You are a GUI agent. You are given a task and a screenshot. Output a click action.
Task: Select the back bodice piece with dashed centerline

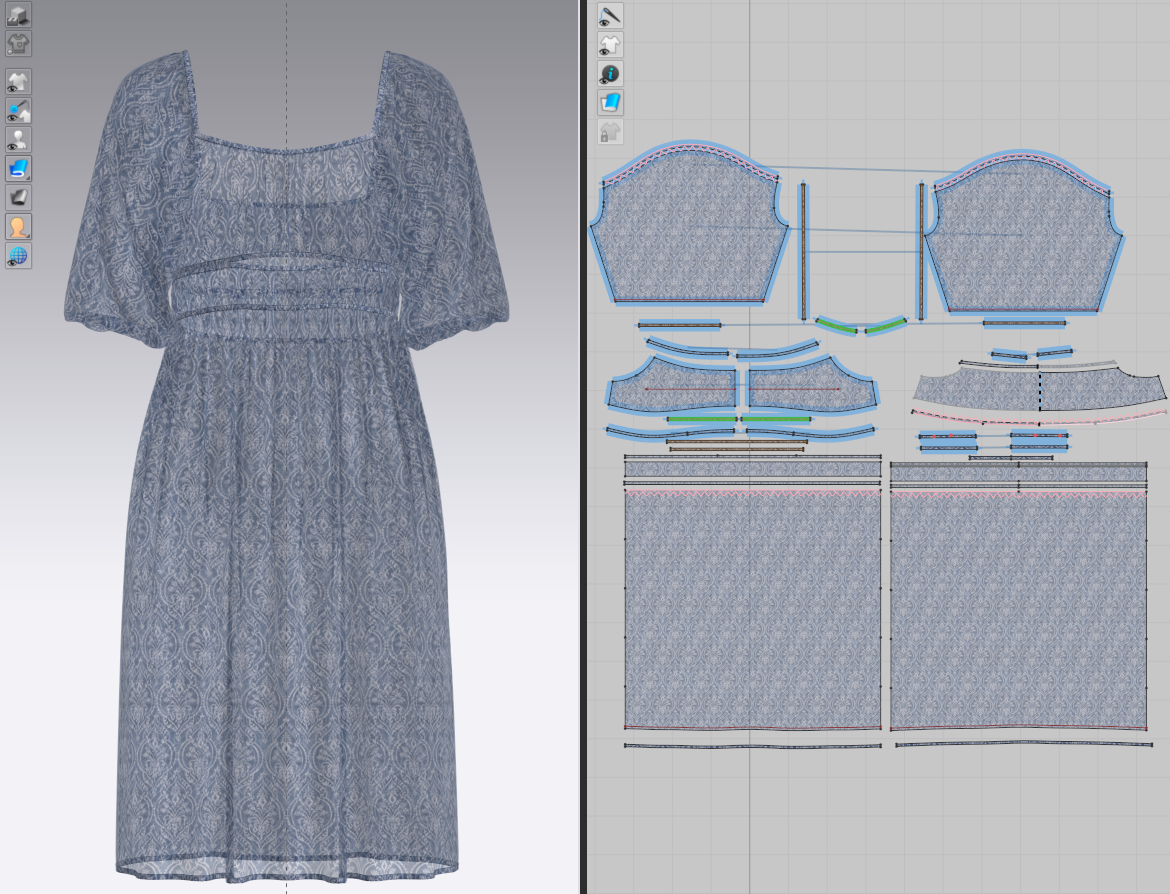tap(1039, 388)
